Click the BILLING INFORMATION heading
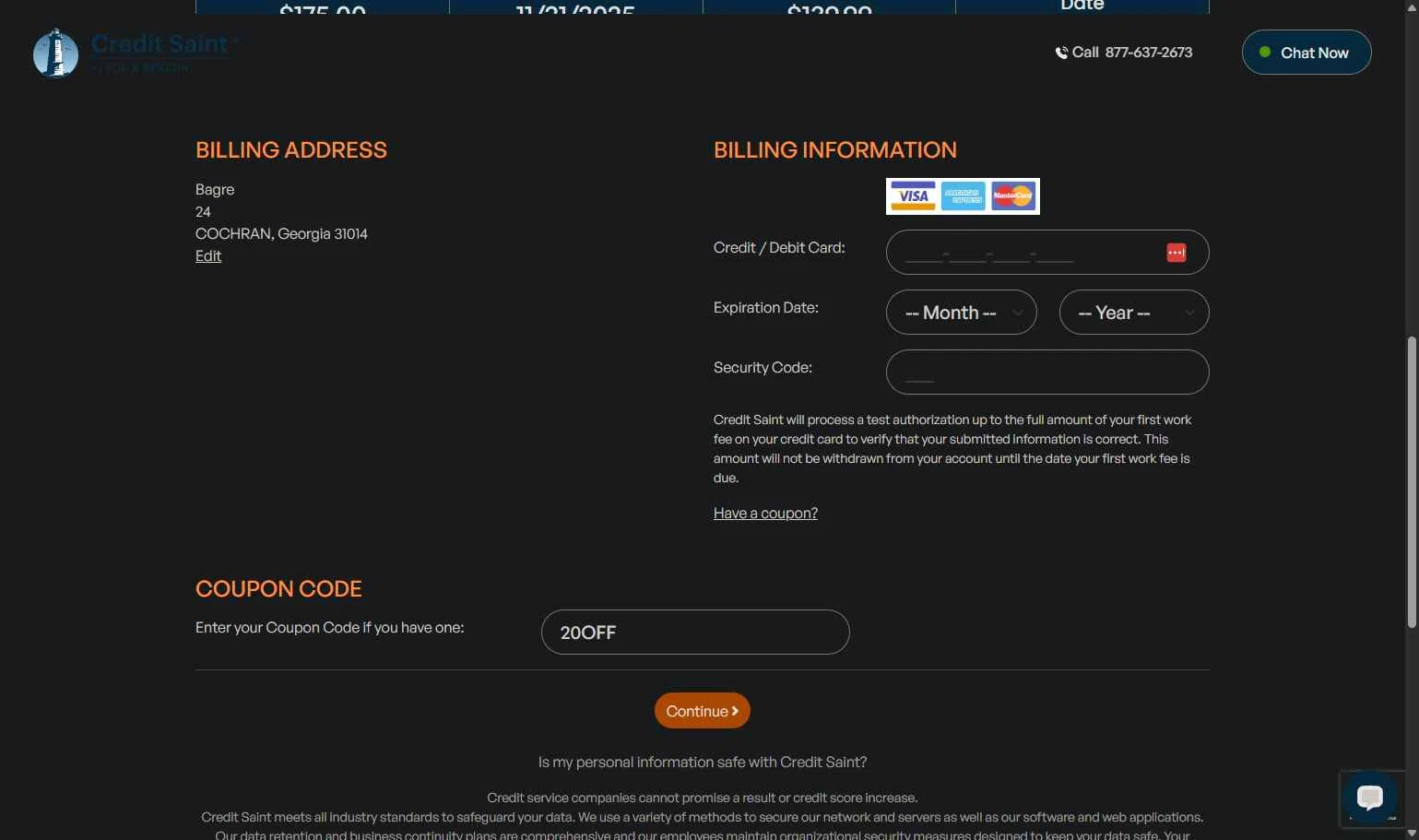1419x840 pixels. click(835, 150)
